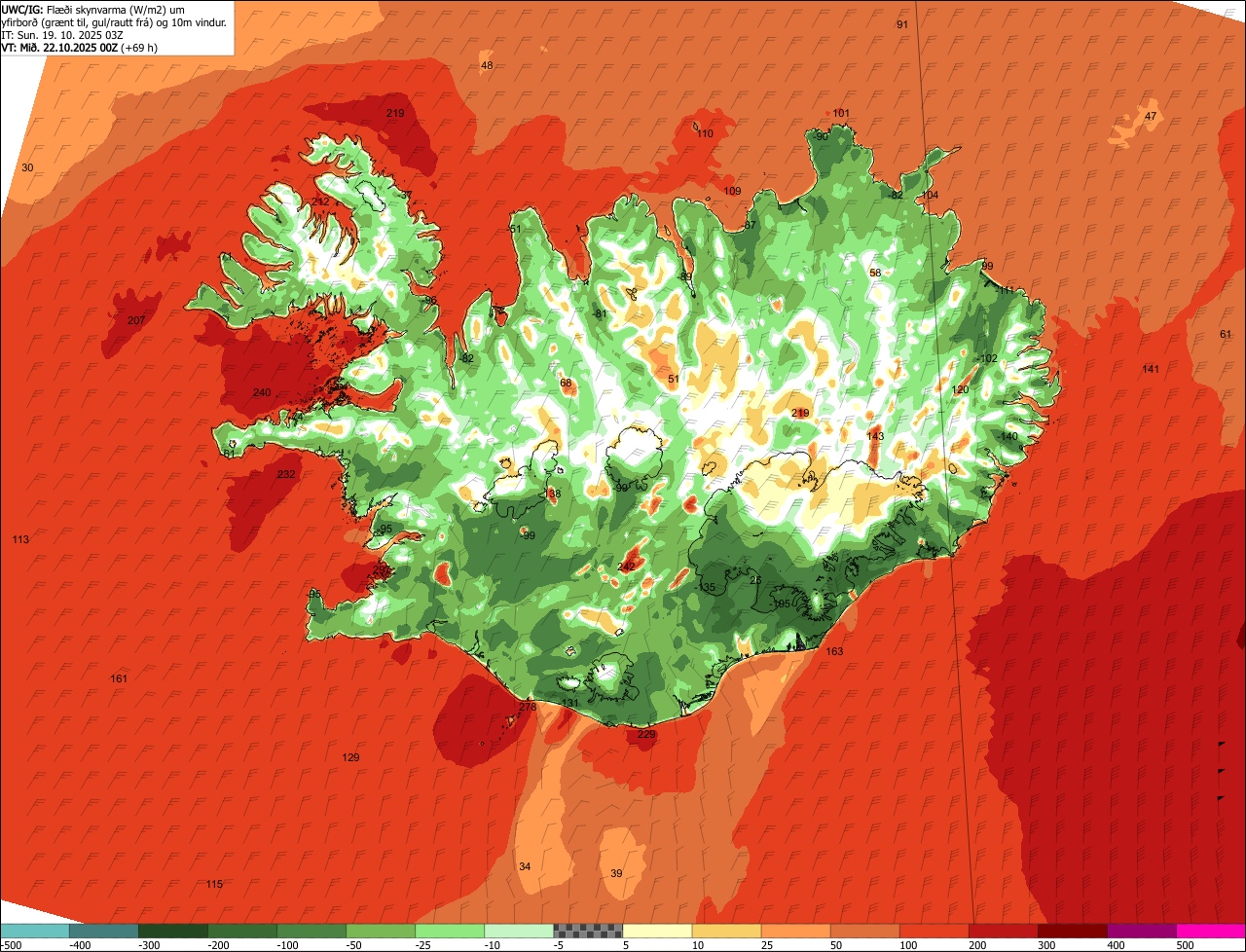Viewport: 1246px width, 952px height.
Task: Click the map value 240
Action: (262, 392)
